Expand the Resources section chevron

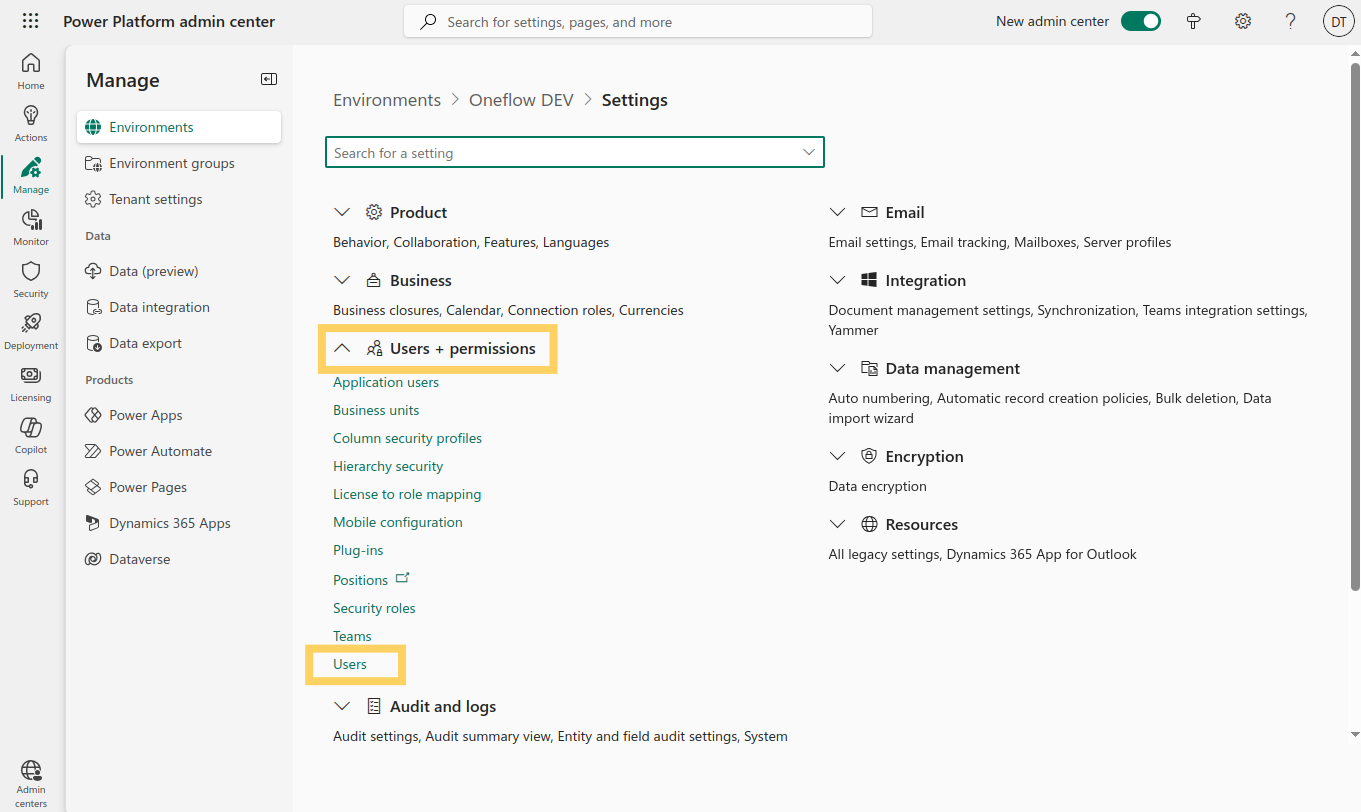pos(837,524)
